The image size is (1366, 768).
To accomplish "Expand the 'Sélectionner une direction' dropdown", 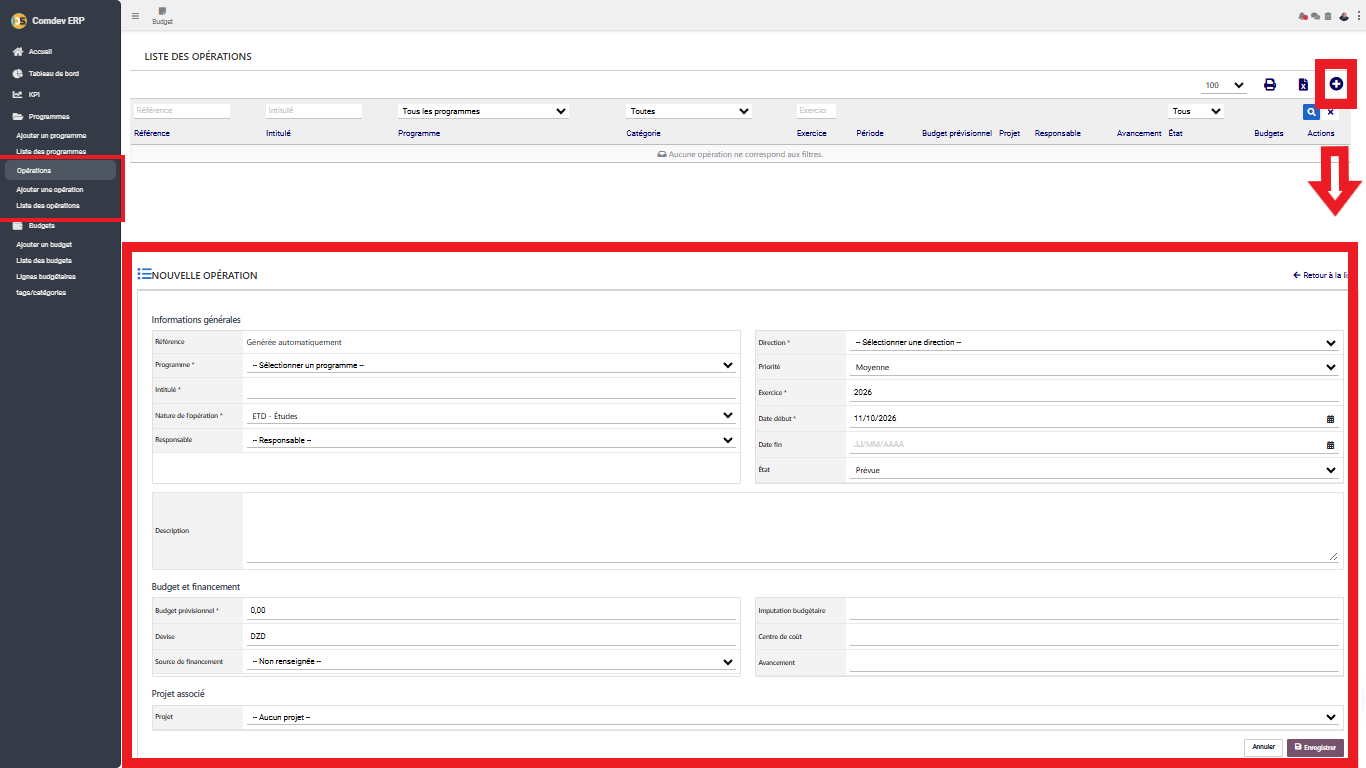I will pos(1094,343).
